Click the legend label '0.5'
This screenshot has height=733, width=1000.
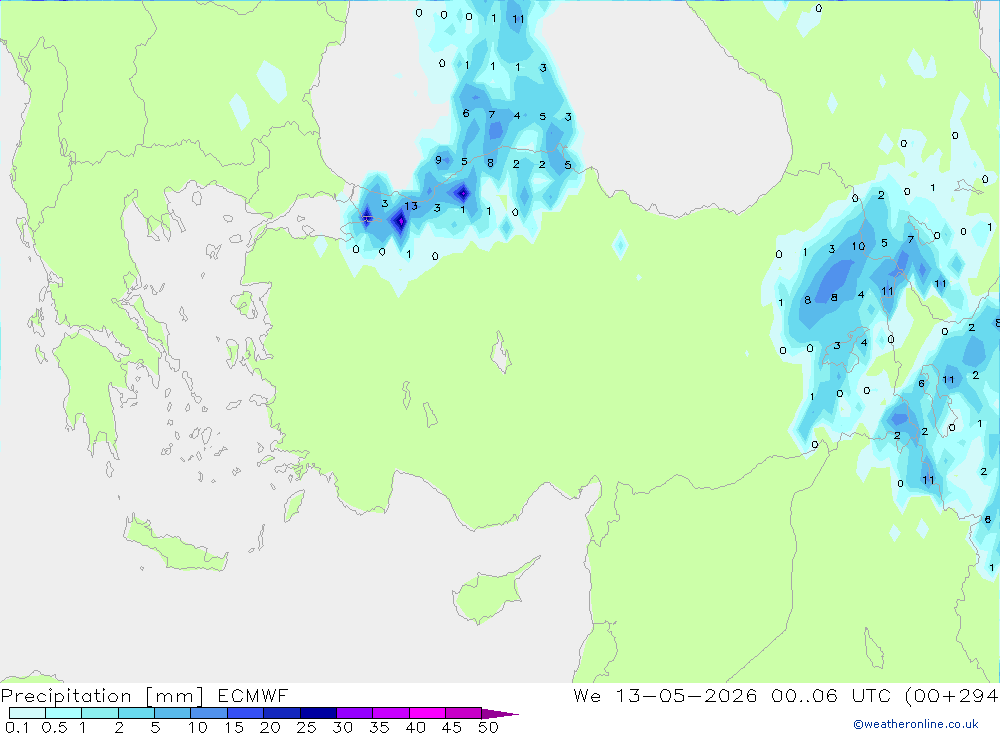pyautogui.click(x=54, y=727)
